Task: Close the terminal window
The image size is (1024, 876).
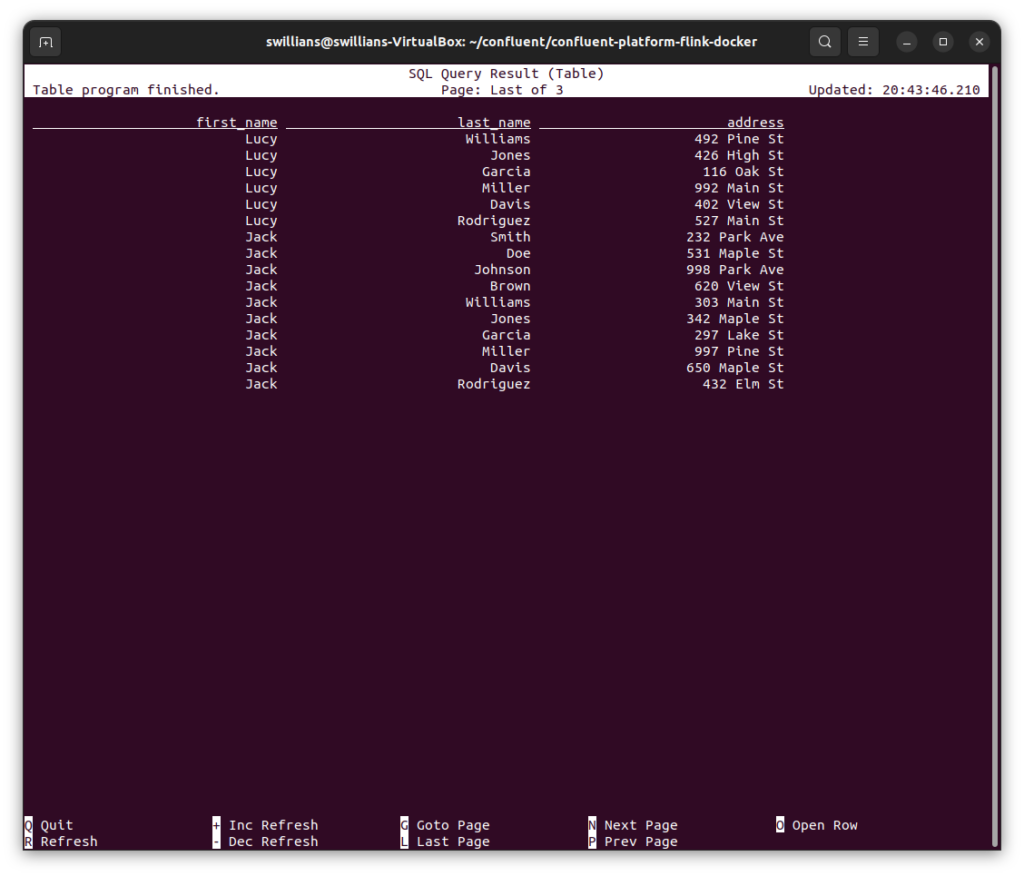Action: [979, 42]
